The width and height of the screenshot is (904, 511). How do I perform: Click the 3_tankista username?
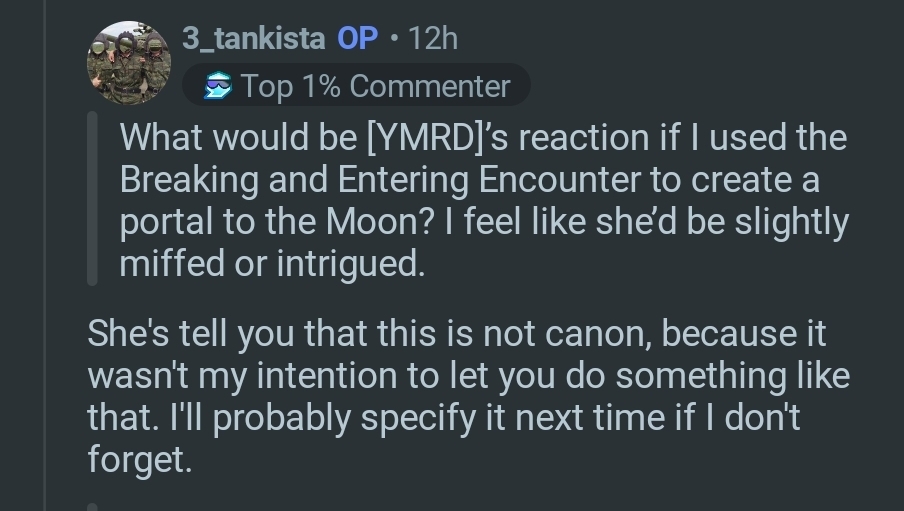pyautogui.click(x=253, y=38)
